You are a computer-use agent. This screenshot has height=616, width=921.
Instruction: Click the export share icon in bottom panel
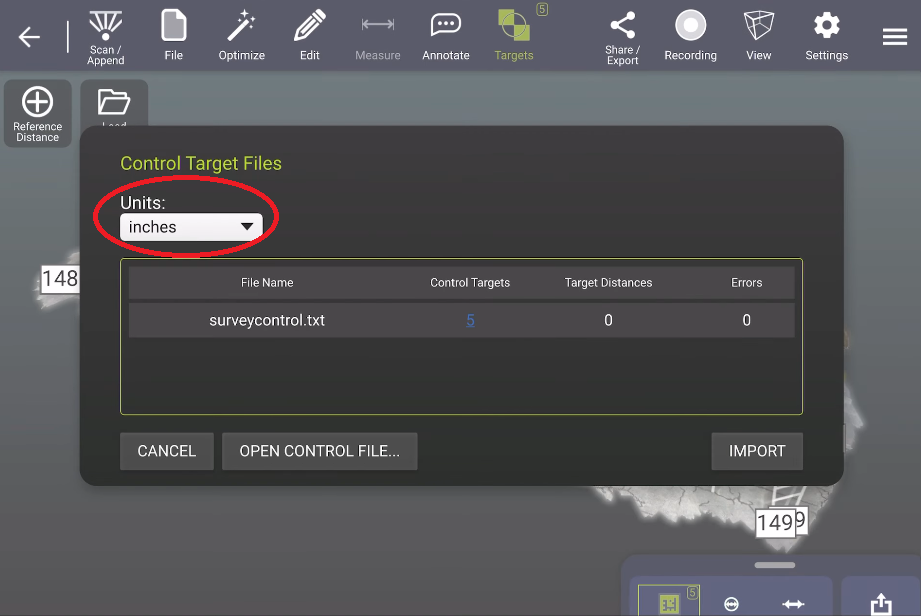point(881,603)
